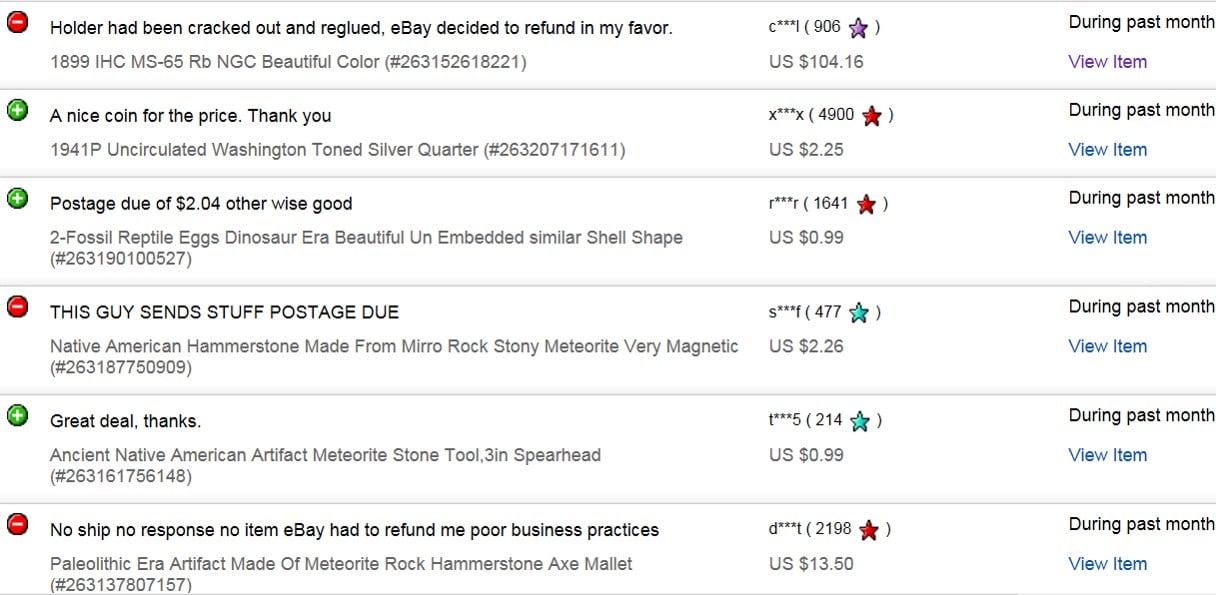The width and height of the screenshot is (1216, 595).
Task: Click the red negative feedback icon for 1899 IHC coin
Action: pos(18,22)
